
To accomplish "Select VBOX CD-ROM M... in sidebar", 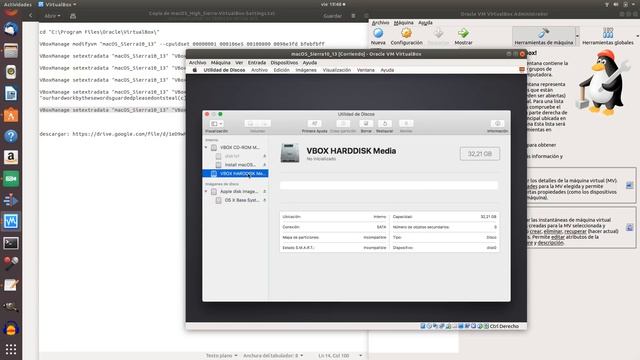I will tap(240, 147).
